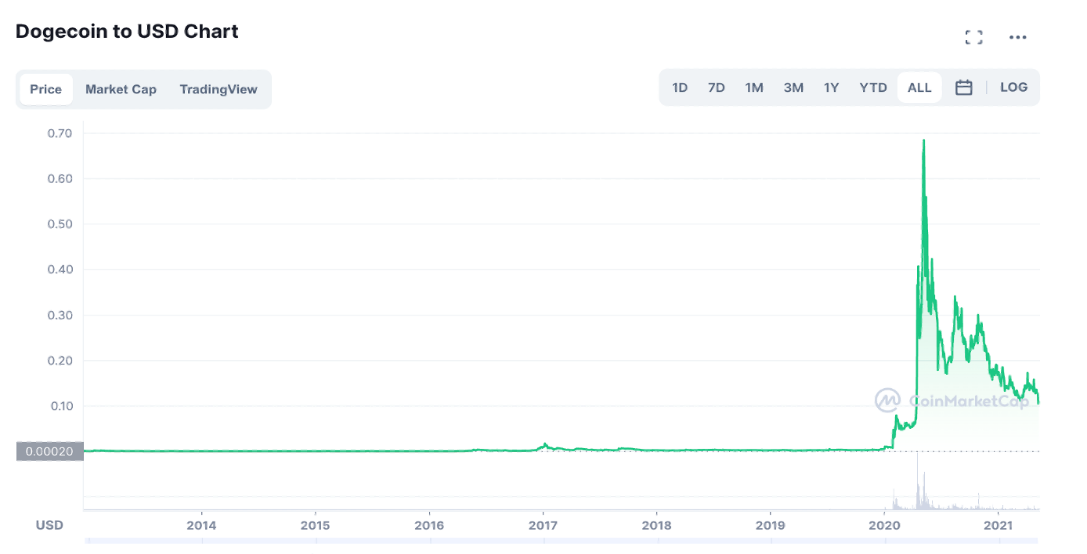1087x554 pixels.
Task: Select the 3M time range
Action: 793,87
